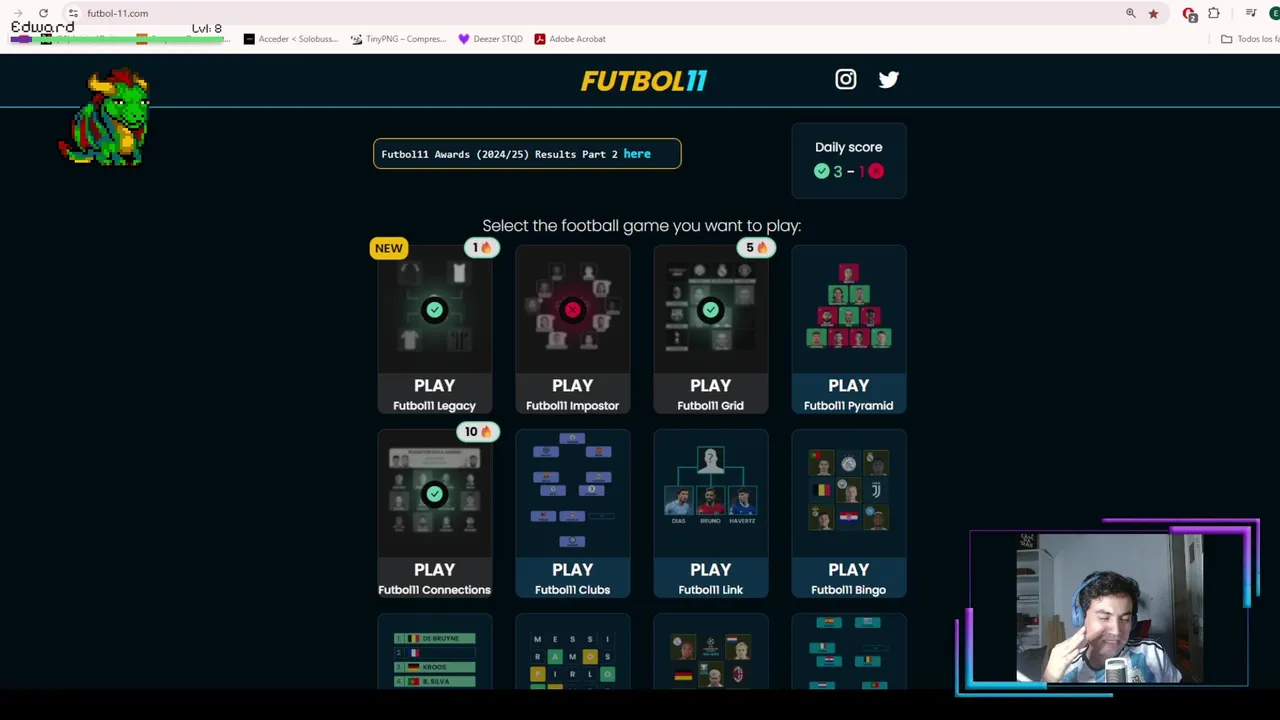Screen dimensions: 1280x720
Task: Open browser extensions puzzle icon
Action: (1214, 13)
